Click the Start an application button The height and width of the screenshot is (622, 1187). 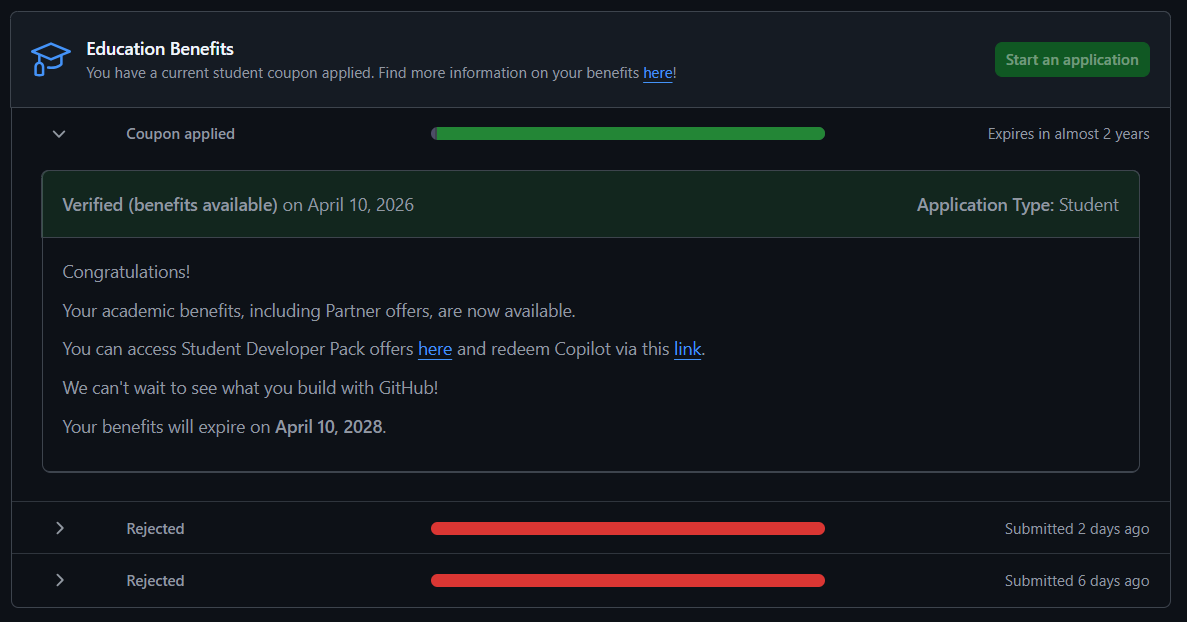pyautogui.click(x=1071, y=59)
